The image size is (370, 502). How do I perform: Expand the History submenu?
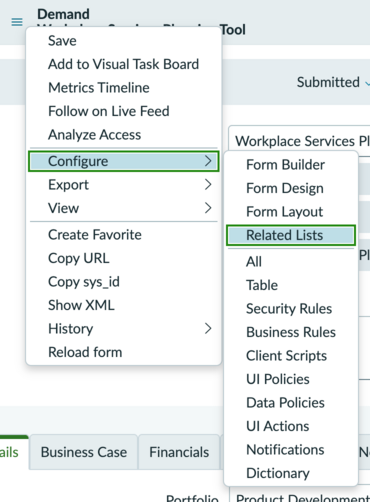[x=124, y=329]
